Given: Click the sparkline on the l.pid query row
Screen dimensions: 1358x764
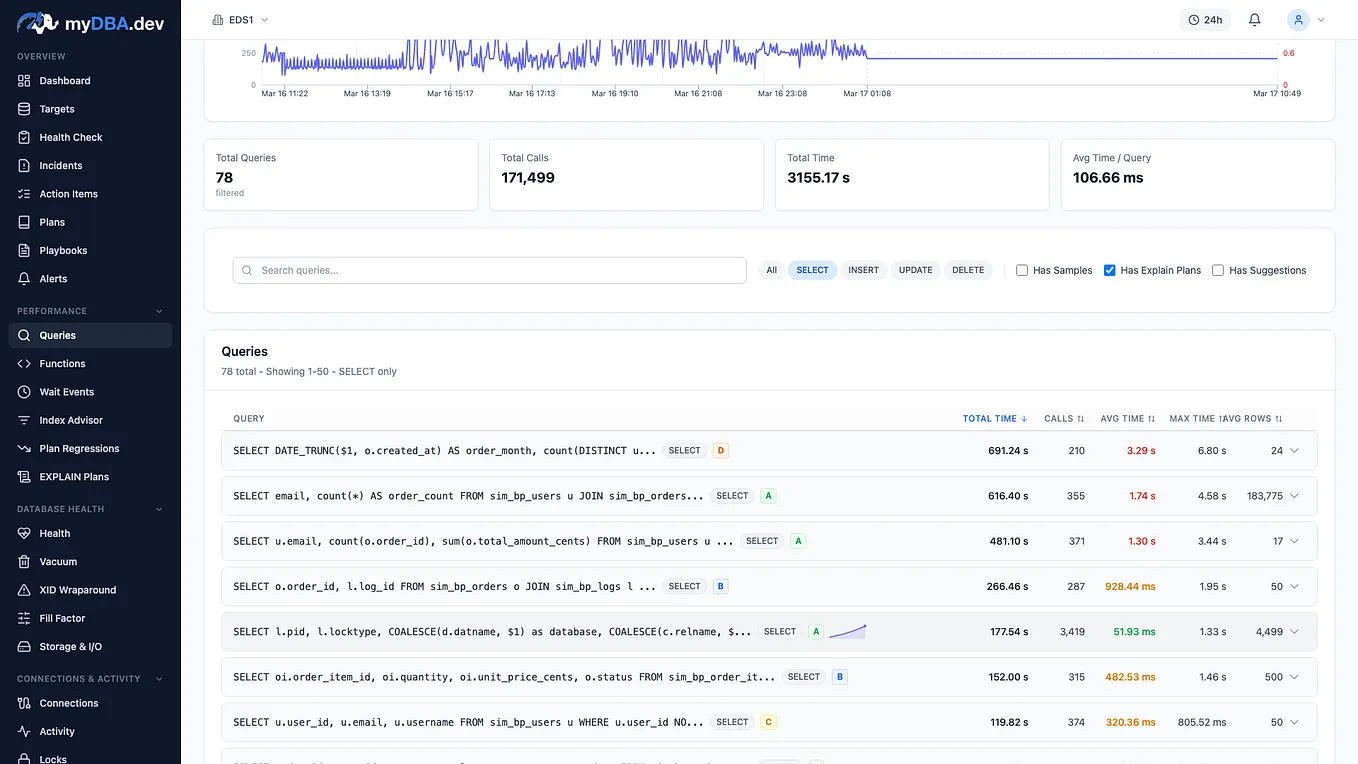Looking at the screenshot, I should 847,632.
